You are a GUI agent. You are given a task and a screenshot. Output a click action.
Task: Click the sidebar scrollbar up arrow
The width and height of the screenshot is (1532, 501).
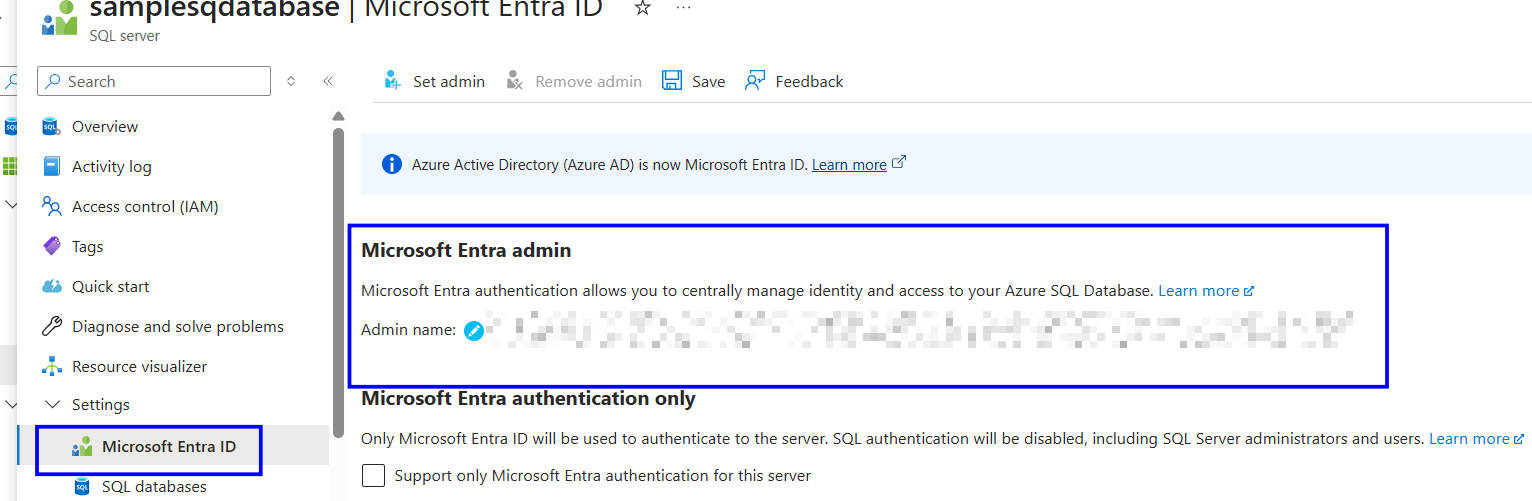[338, 116]
